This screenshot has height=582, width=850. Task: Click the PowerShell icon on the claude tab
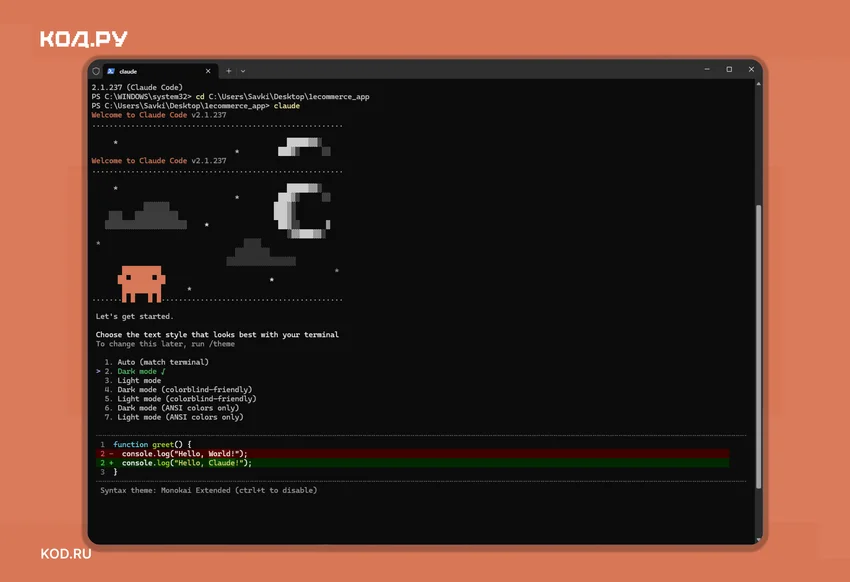[x=111, y=71]
